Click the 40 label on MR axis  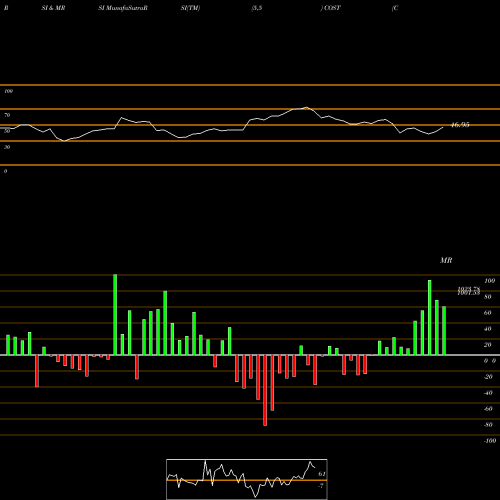[488, 329]
